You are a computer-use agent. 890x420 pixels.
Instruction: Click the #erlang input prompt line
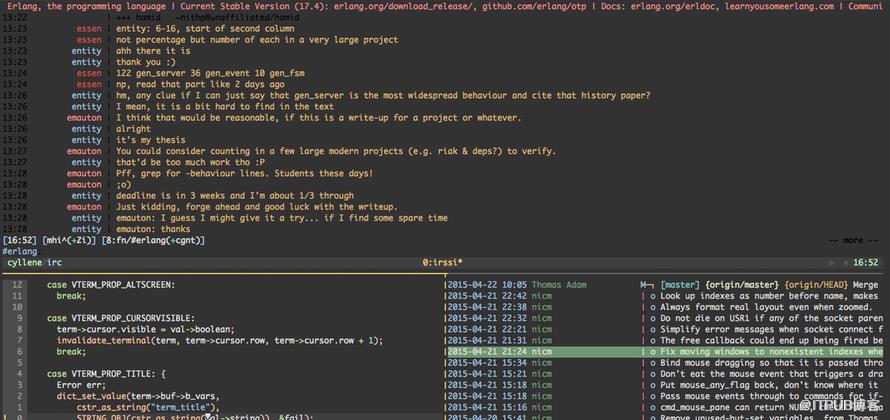point(20,251)
